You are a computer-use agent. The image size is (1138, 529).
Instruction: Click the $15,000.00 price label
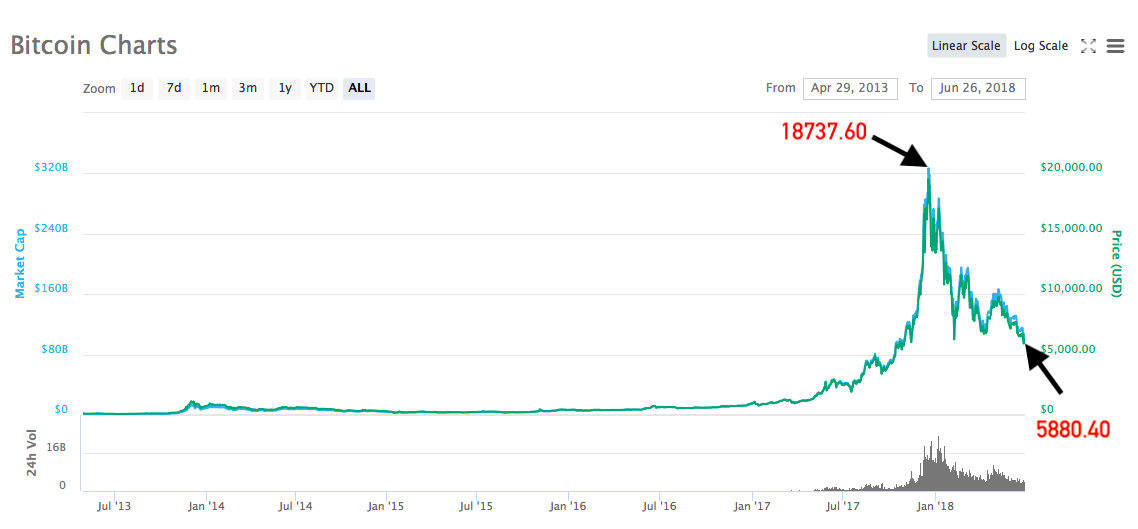1071,228
